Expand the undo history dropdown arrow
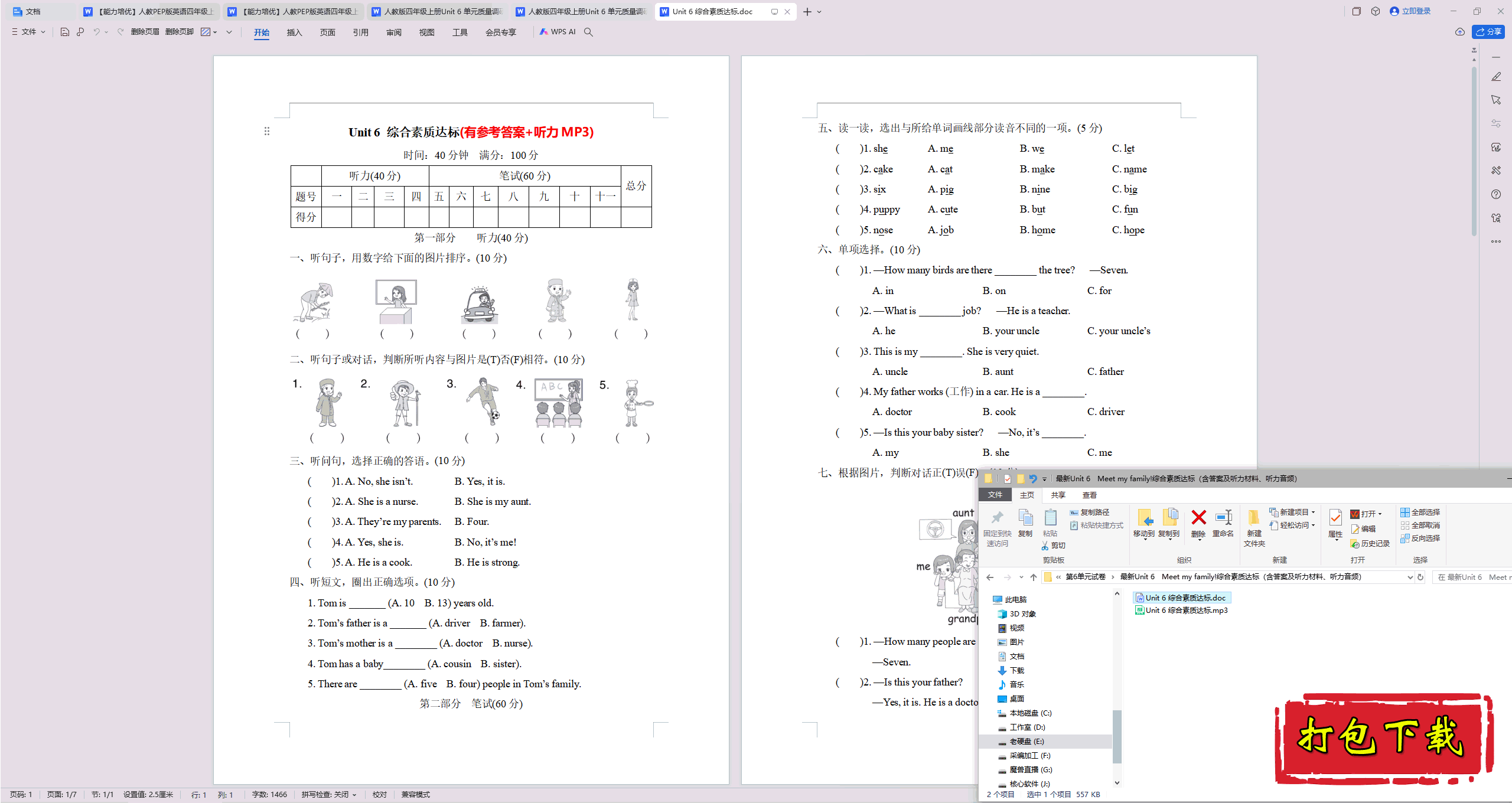This screenshot has height=803, width=1512. (x=106, y=32)
